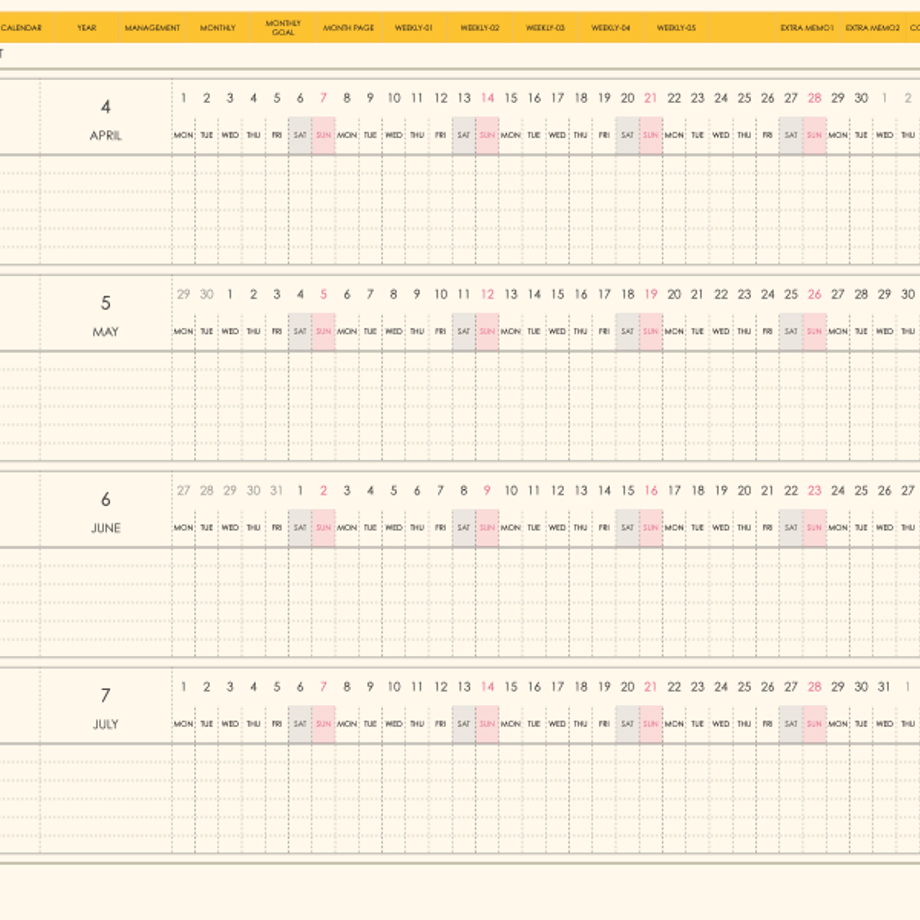Image resolution: width=920 pixels, height=920 pixels.
Task: Click pink date 12 in the May row
Action: (488, 295)
